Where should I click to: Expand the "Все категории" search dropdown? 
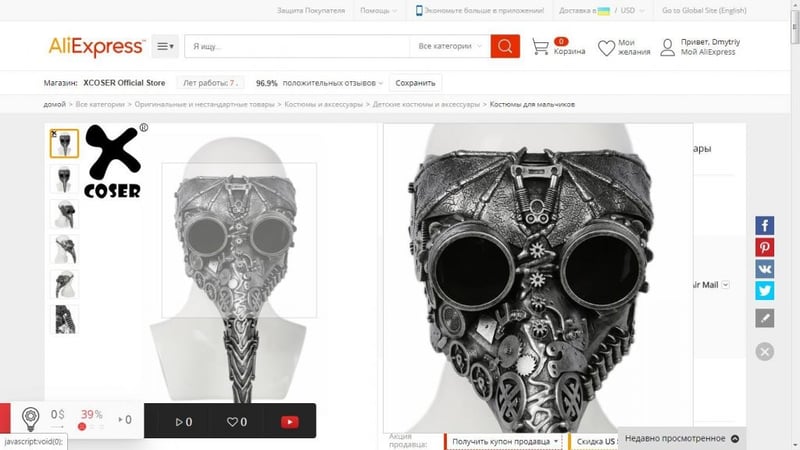click(450, 47)
